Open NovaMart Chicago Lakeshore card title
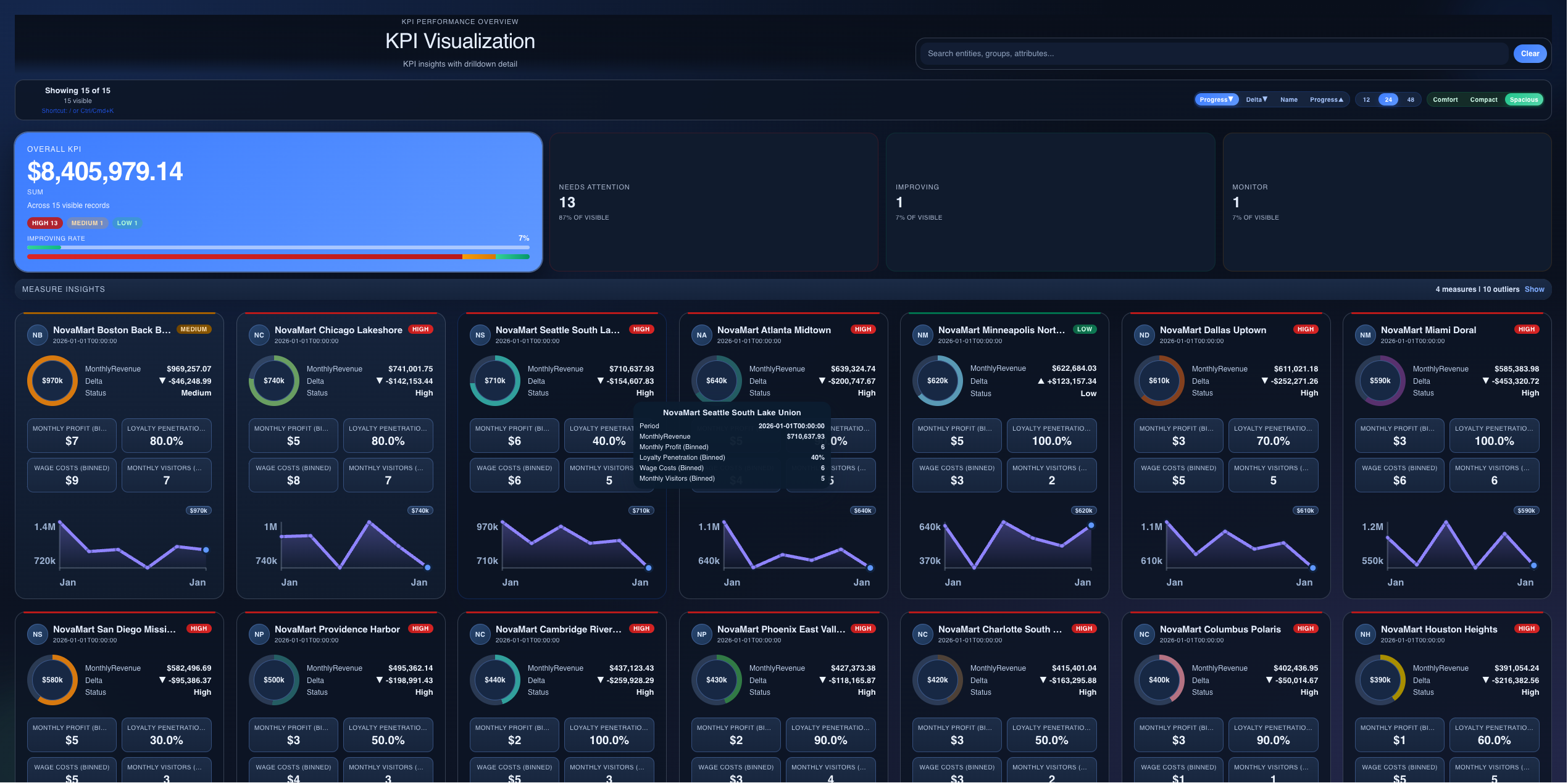The height and width of the screenshot is (783, 1568). coord(338,330)
